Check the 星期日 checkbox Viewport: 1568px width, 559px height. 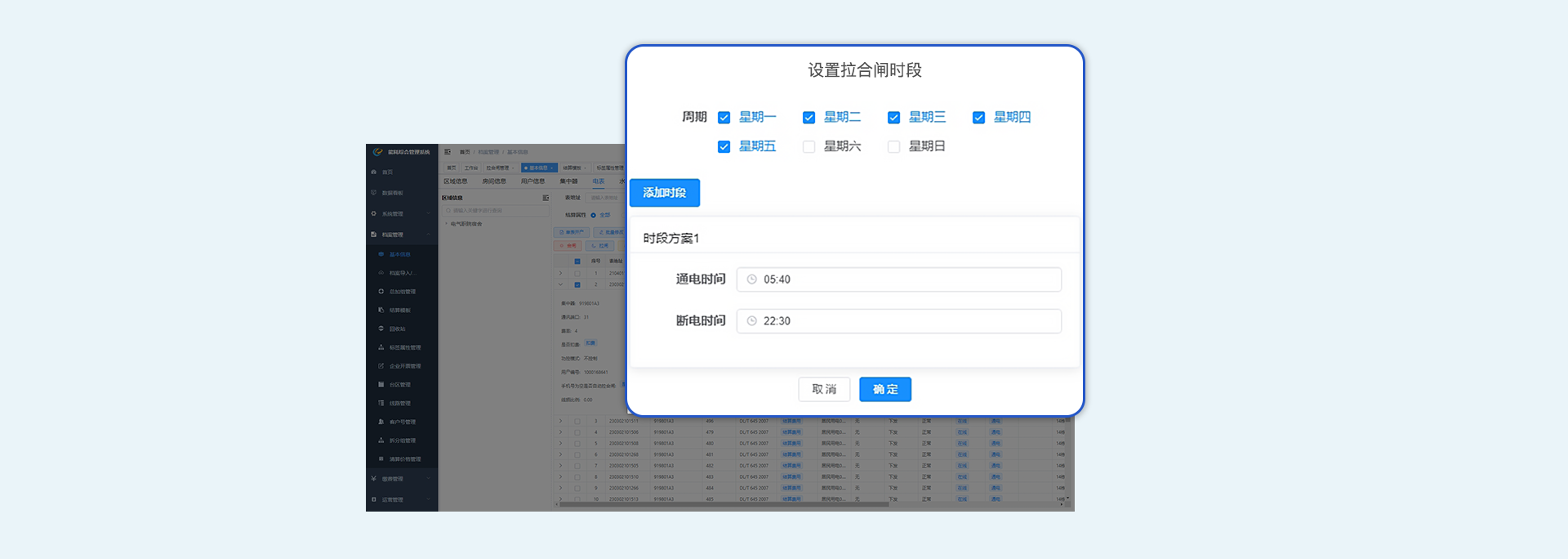pyautogui.click(x=893, y=147)
